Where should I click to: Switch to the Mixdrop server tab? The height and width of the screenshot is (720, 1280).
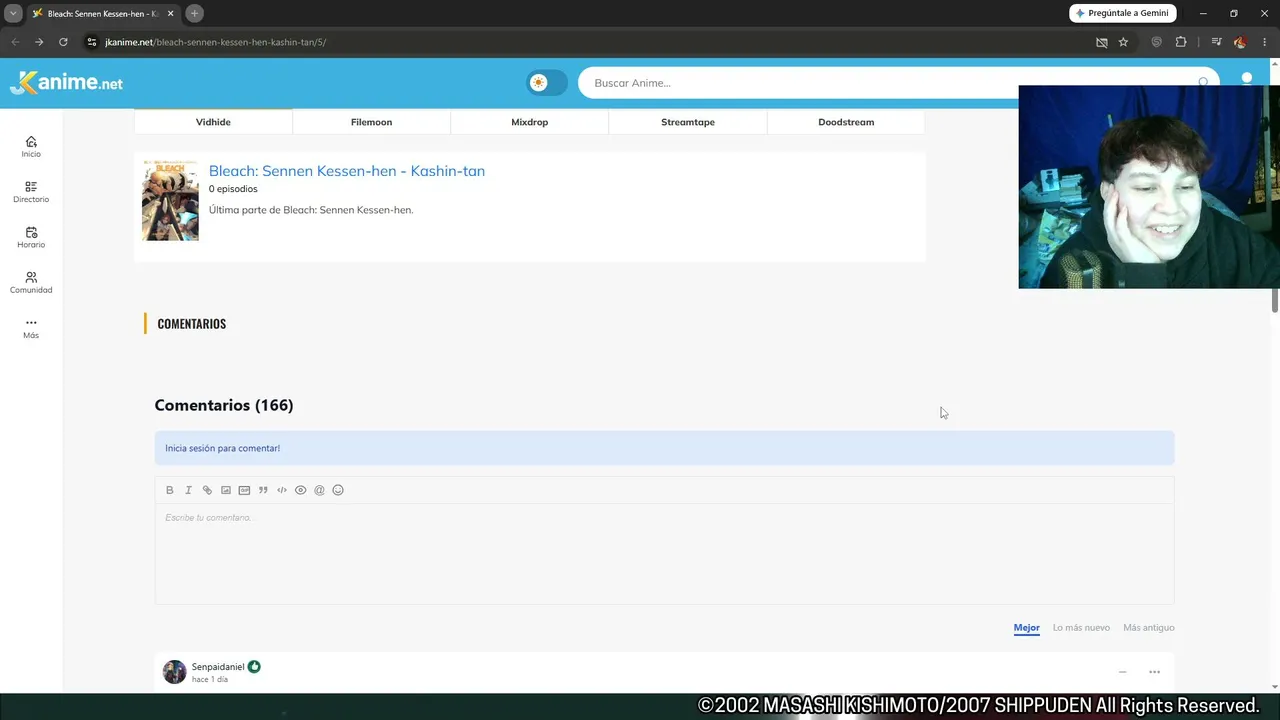click(x=529, y=122)
